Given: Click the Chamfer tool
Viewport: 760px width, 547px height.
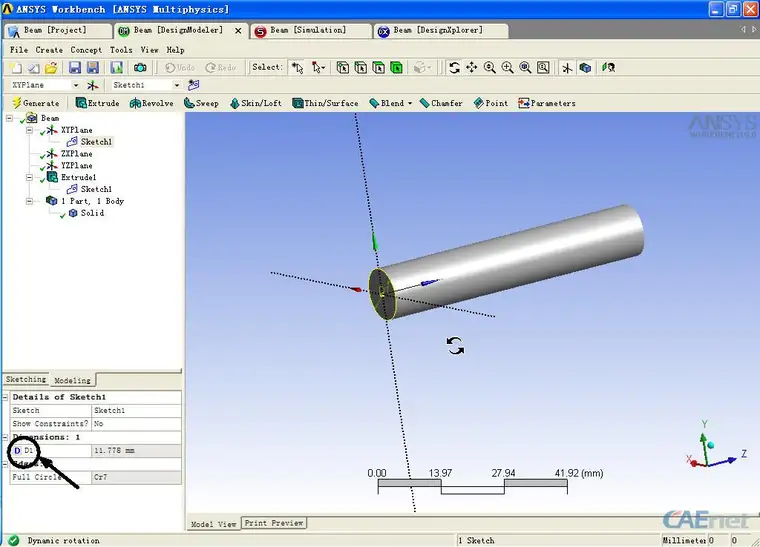Looking at the screenshot, I should [441, 103].
